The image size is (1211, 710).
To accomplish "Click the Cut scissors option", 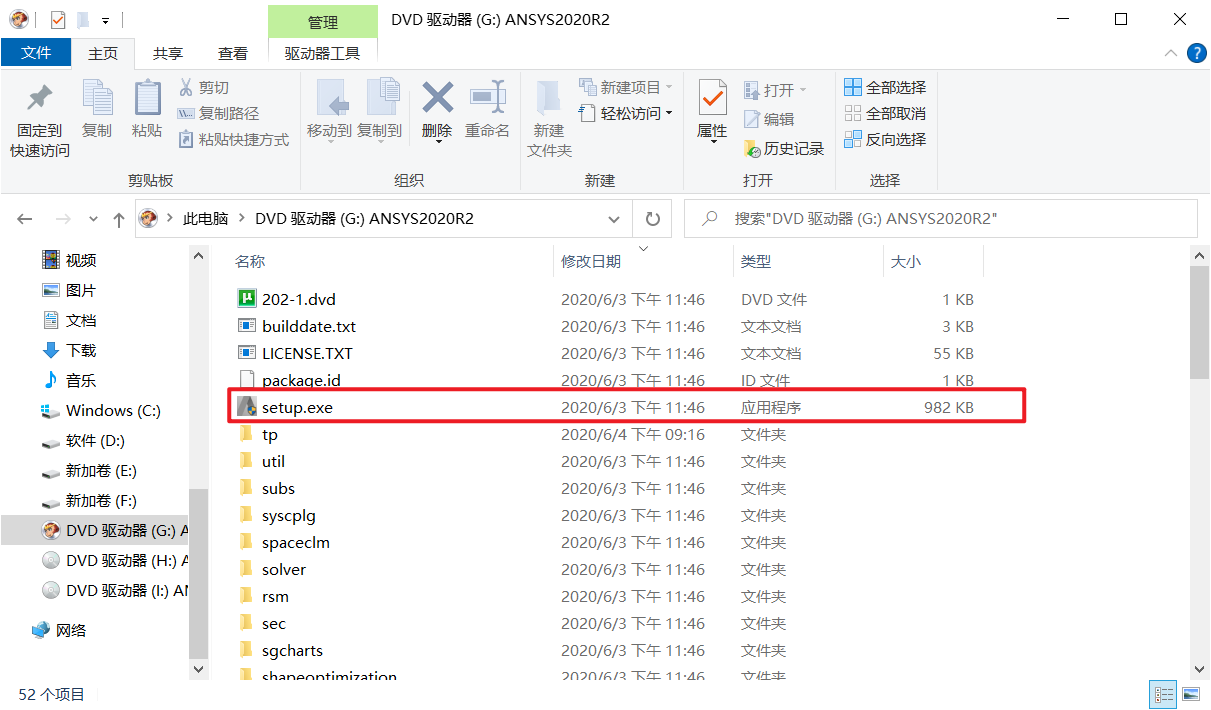I will click(204, 88).
